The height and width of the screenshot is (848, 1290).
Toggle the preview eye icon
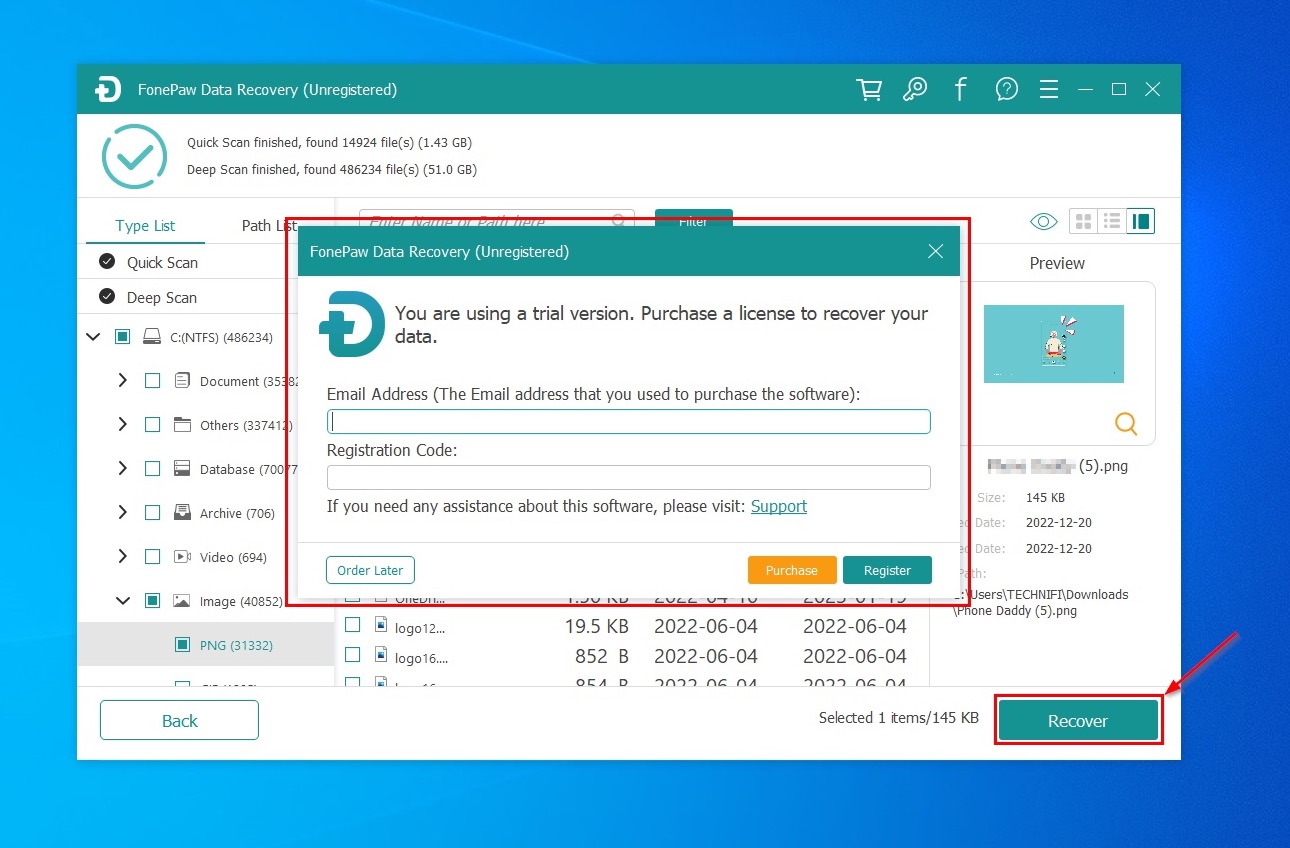tap(1043, 221)
